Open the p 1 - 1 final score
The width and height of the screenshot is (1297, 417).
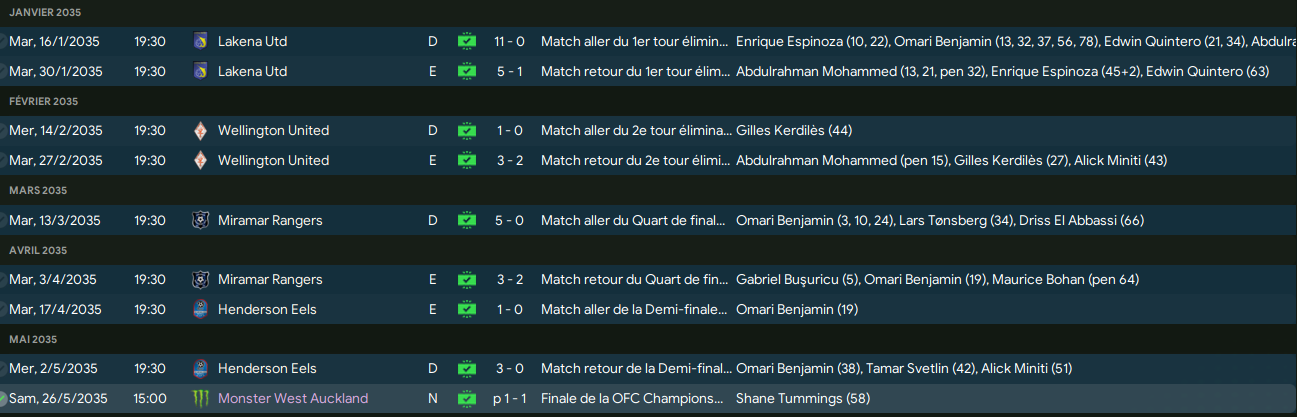tap(508, 398)
